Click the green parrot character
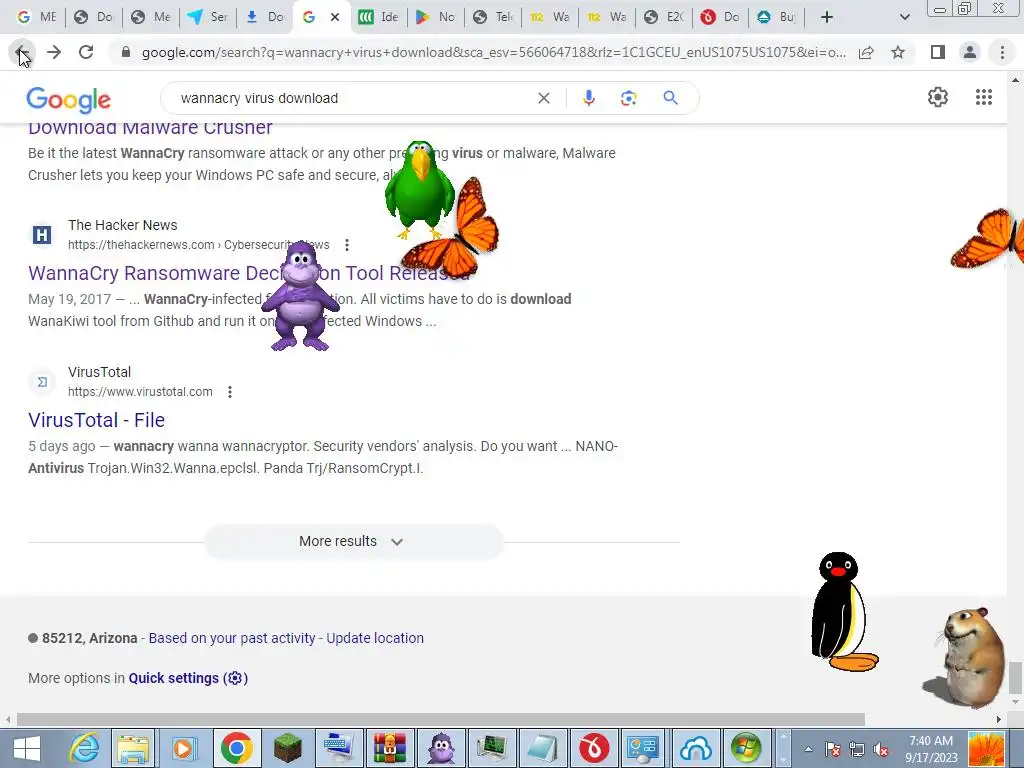The width and height of the screenshot is (1024, 768). 419,189
